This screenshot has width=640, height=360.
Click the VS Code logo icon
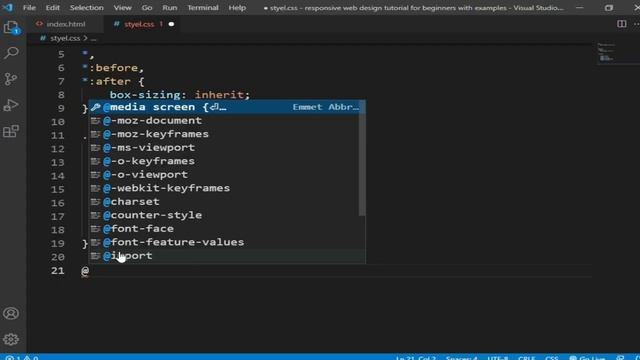[7, 7]
